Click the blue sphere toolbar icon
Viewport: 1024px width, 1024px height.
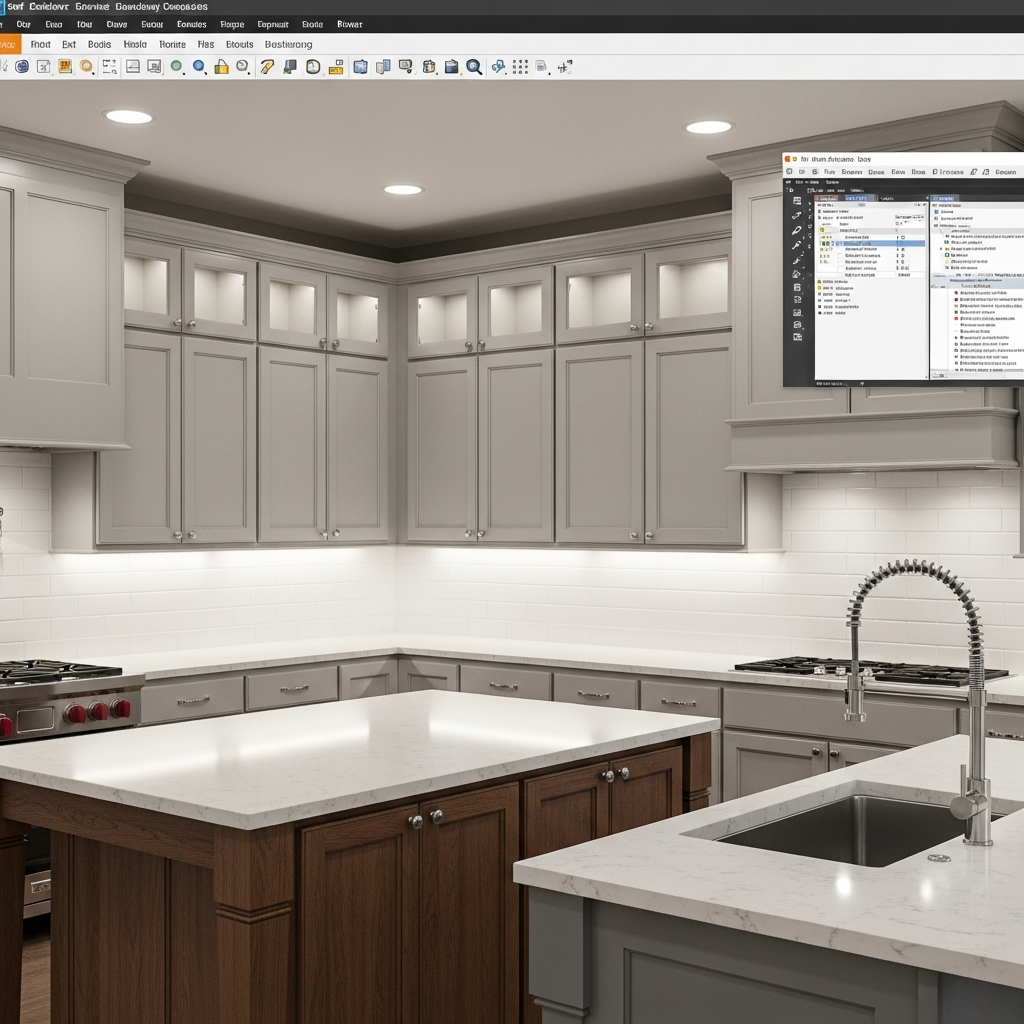tap(199, 67)
